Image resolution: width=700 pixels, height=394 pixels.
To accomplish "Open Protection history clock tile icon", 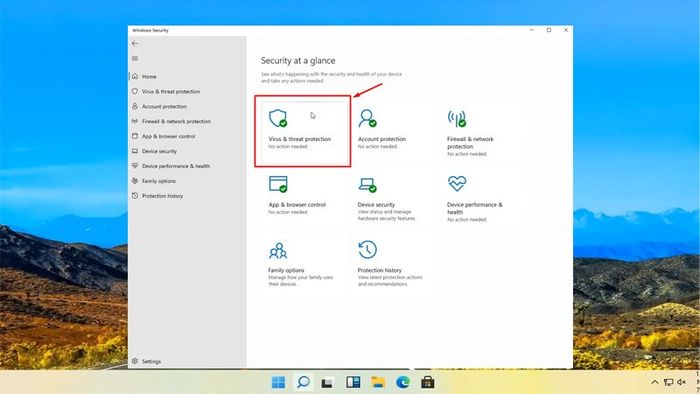I will [367, 249].
